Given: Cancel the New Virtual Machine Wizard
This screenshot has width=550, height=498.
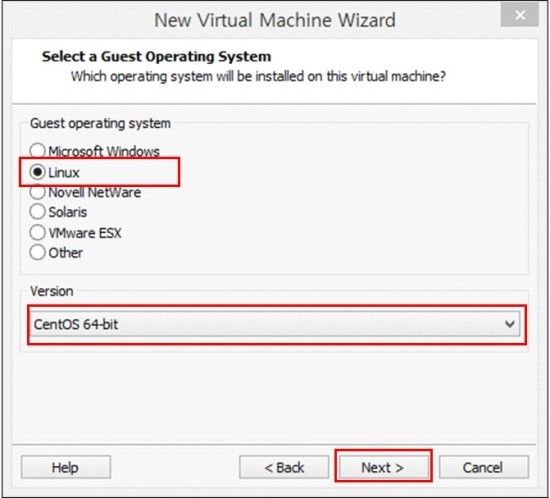Looking at the screenshot, I should point(483,467).
